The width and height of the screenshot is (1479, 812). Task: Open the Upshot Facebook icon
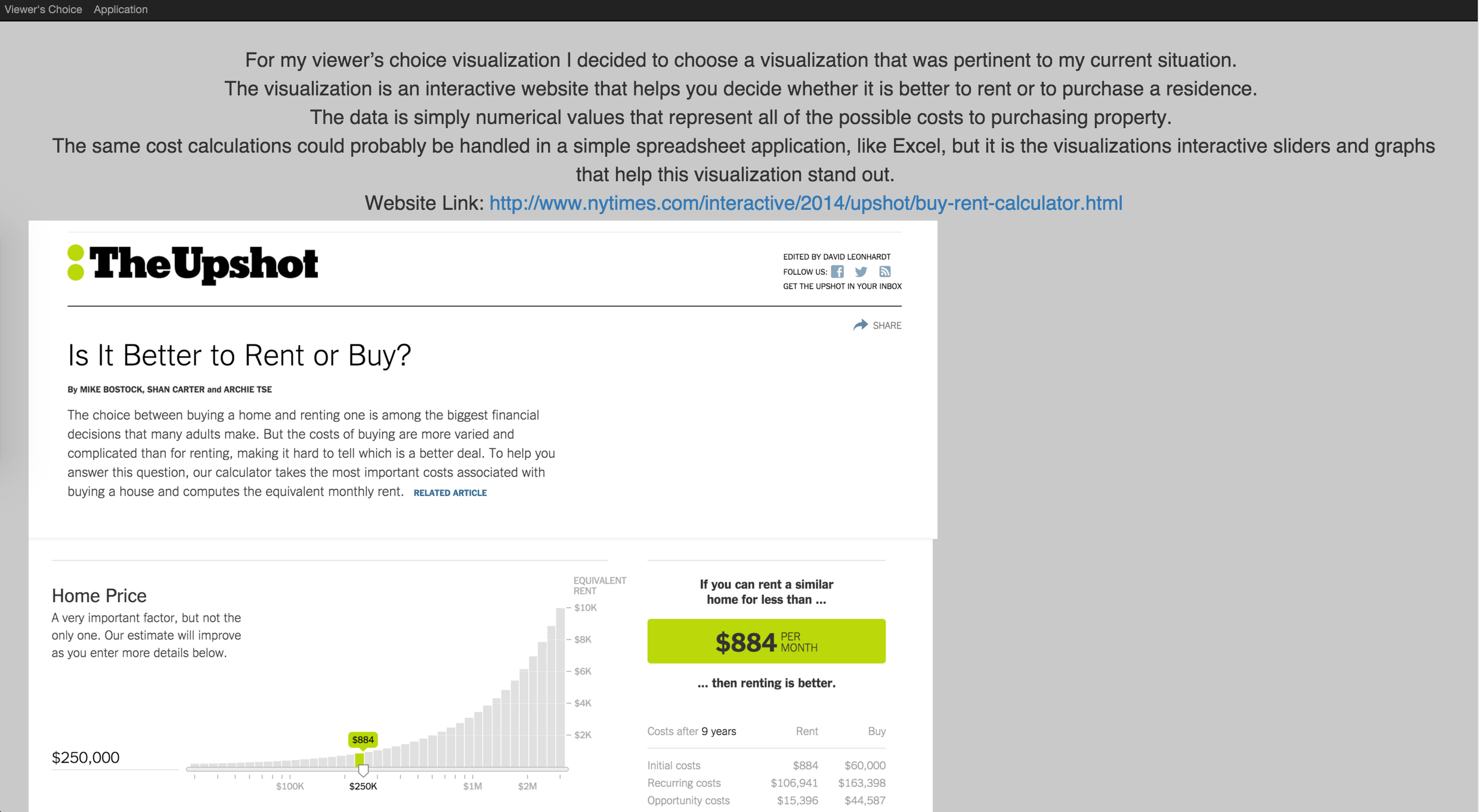pos(837,272)
